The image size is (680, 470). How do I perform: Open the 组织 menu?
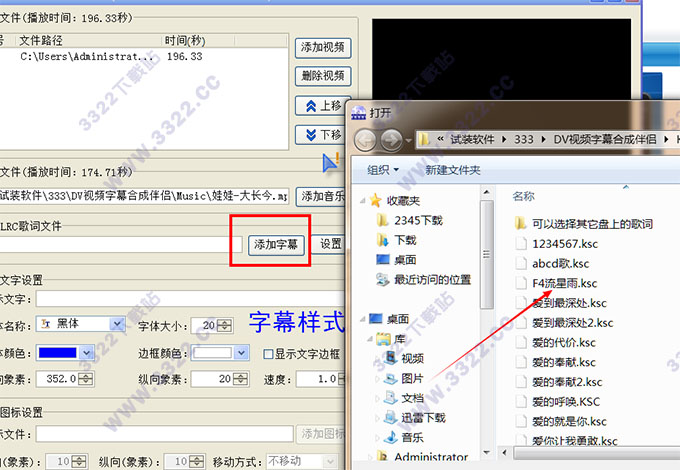(383, 170)
